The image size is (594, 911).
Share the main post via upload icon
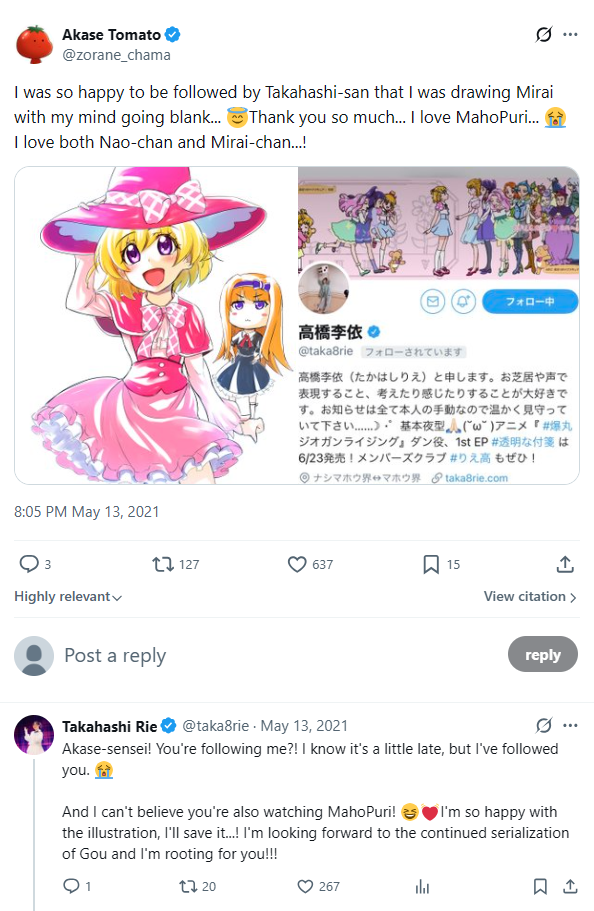coord(565,564)
